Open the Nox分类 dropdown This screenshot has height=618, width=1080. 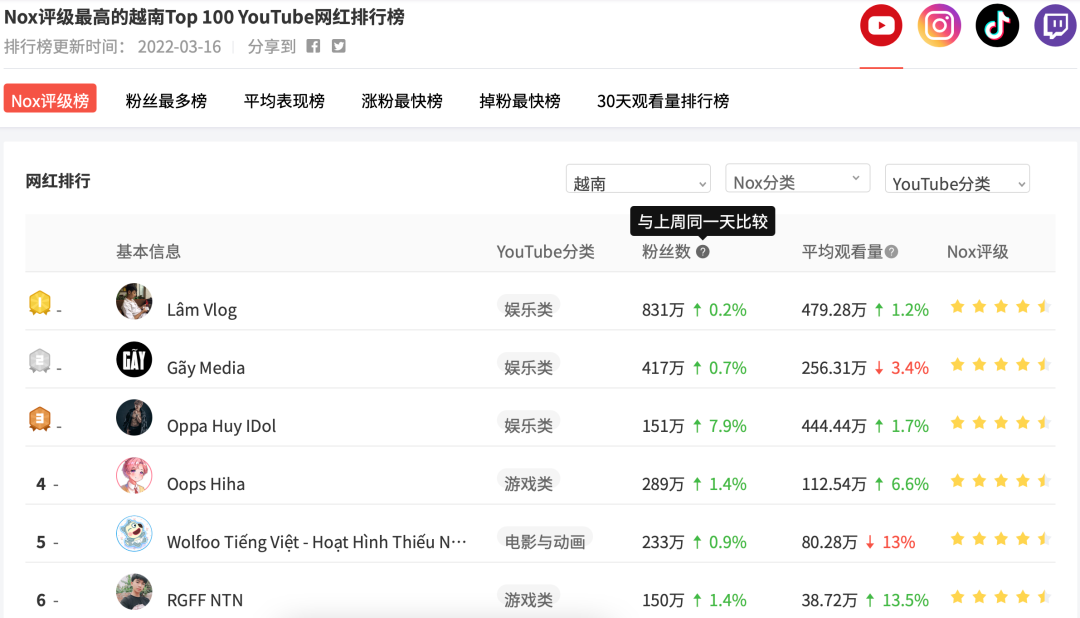[x=798, y=178]
